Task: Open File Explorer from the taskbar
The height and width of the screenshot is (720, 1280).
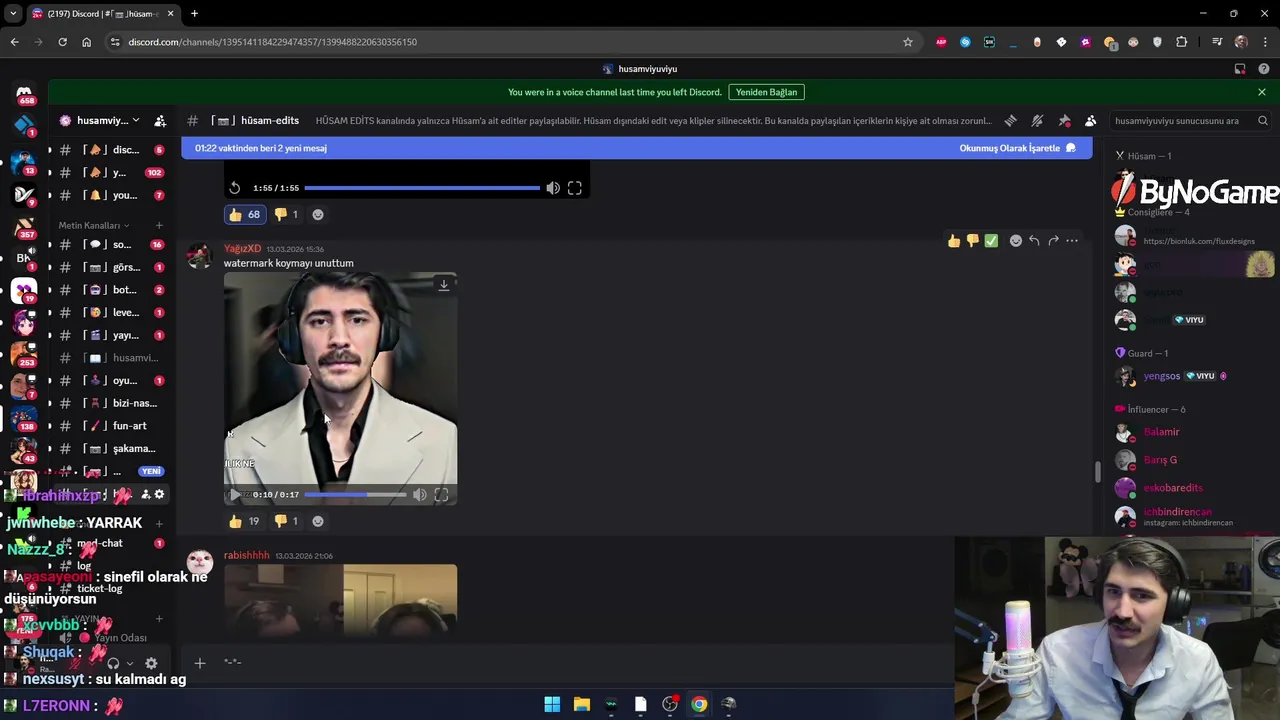Action: pyautogui.click(x=582, y=704)
